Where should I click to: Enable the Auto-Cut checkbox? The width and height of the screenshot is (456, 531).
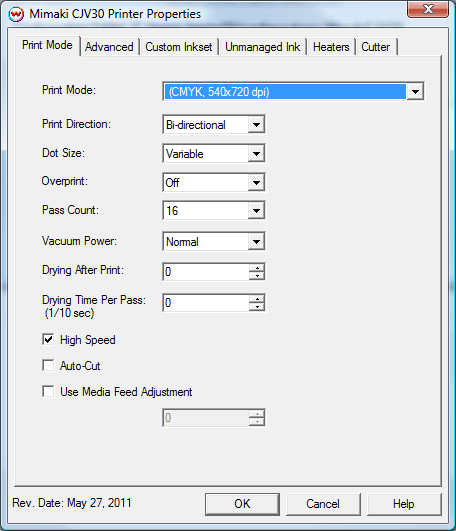tap(48, 365)
